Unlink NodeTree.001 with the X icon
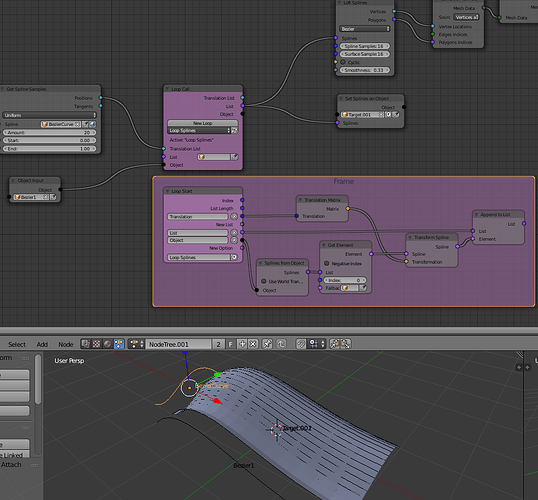The image size is (538, 500). 253,344
